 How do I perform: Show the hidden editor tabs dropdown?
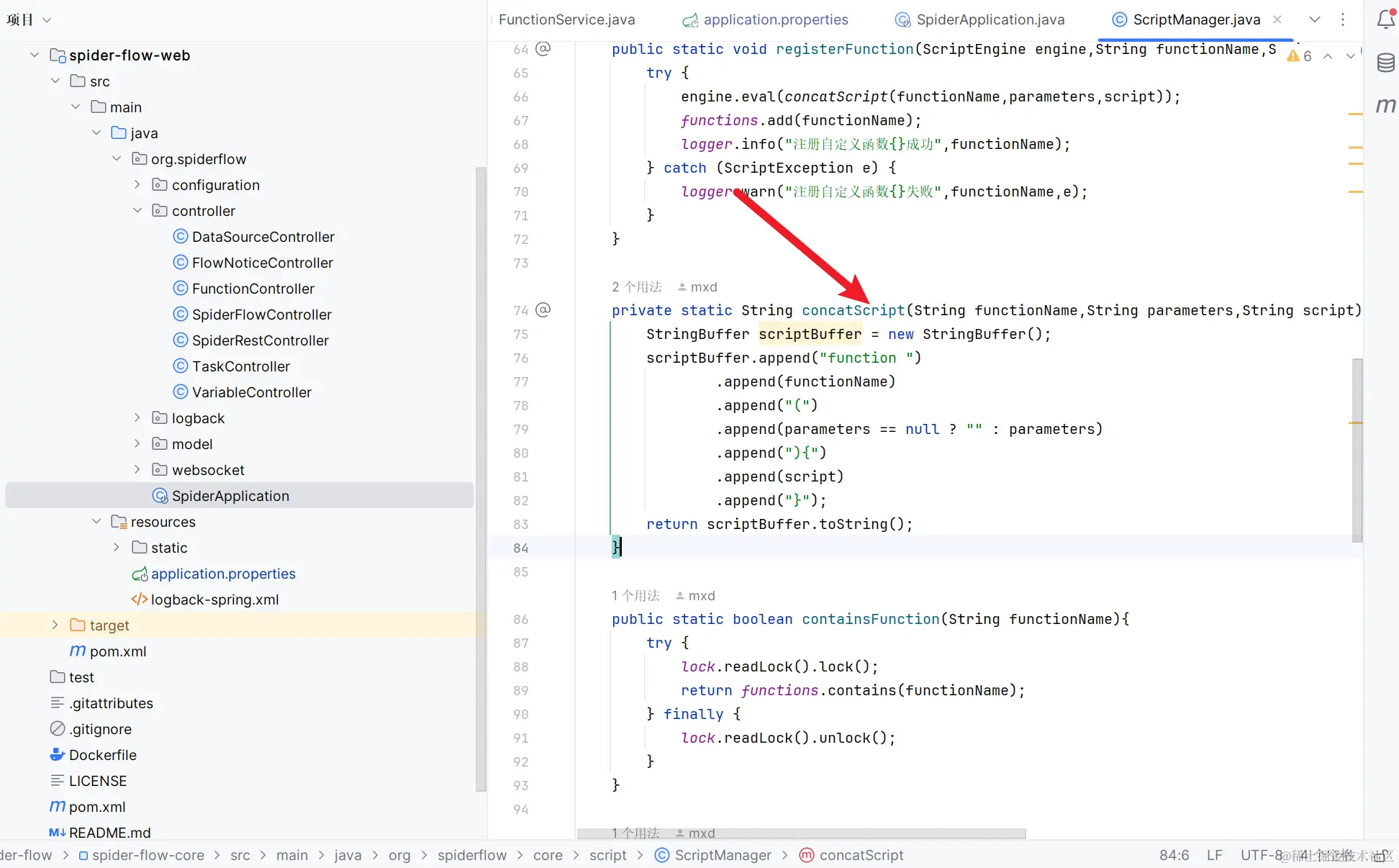[1315, 19]
